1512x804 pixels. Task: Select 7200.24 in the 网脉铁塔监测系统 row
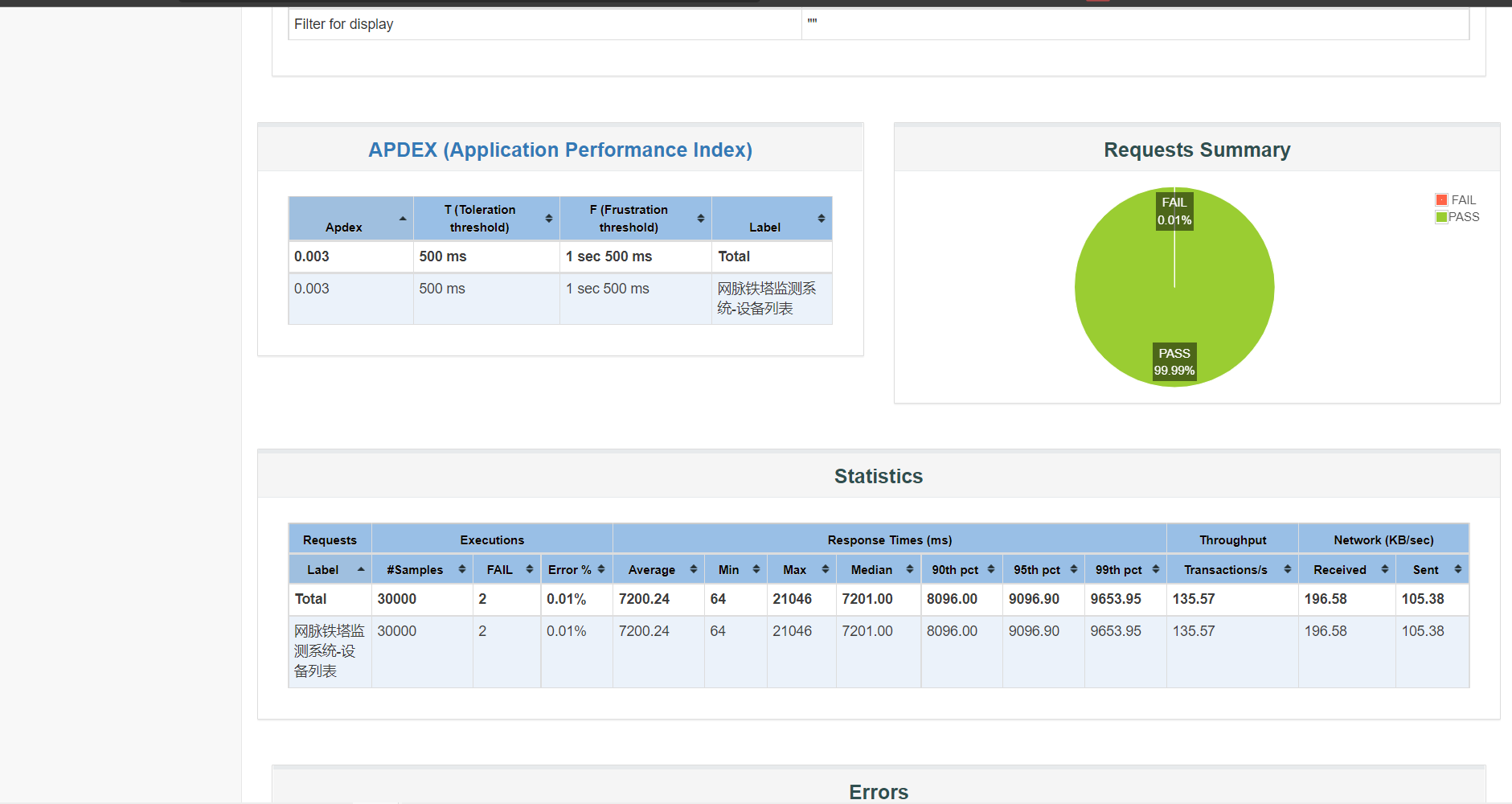click(x=644, y=631)
